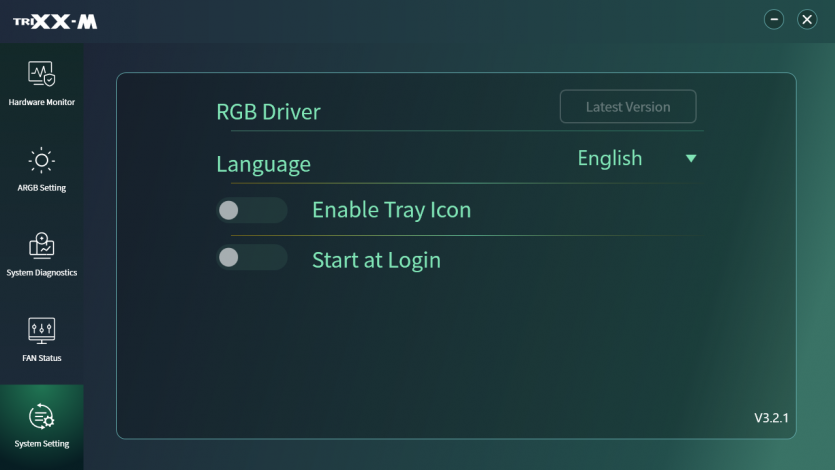Toggle the Enable Tray Icon switch

pyautogui.click(x=251, y=210)
